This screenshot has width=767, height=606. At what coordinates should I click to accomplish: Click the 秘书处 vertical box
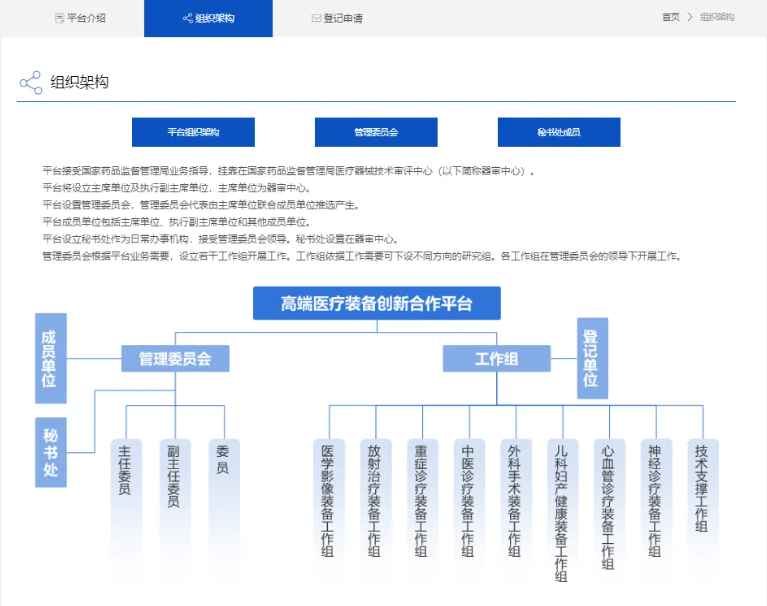tap(51, 452)
